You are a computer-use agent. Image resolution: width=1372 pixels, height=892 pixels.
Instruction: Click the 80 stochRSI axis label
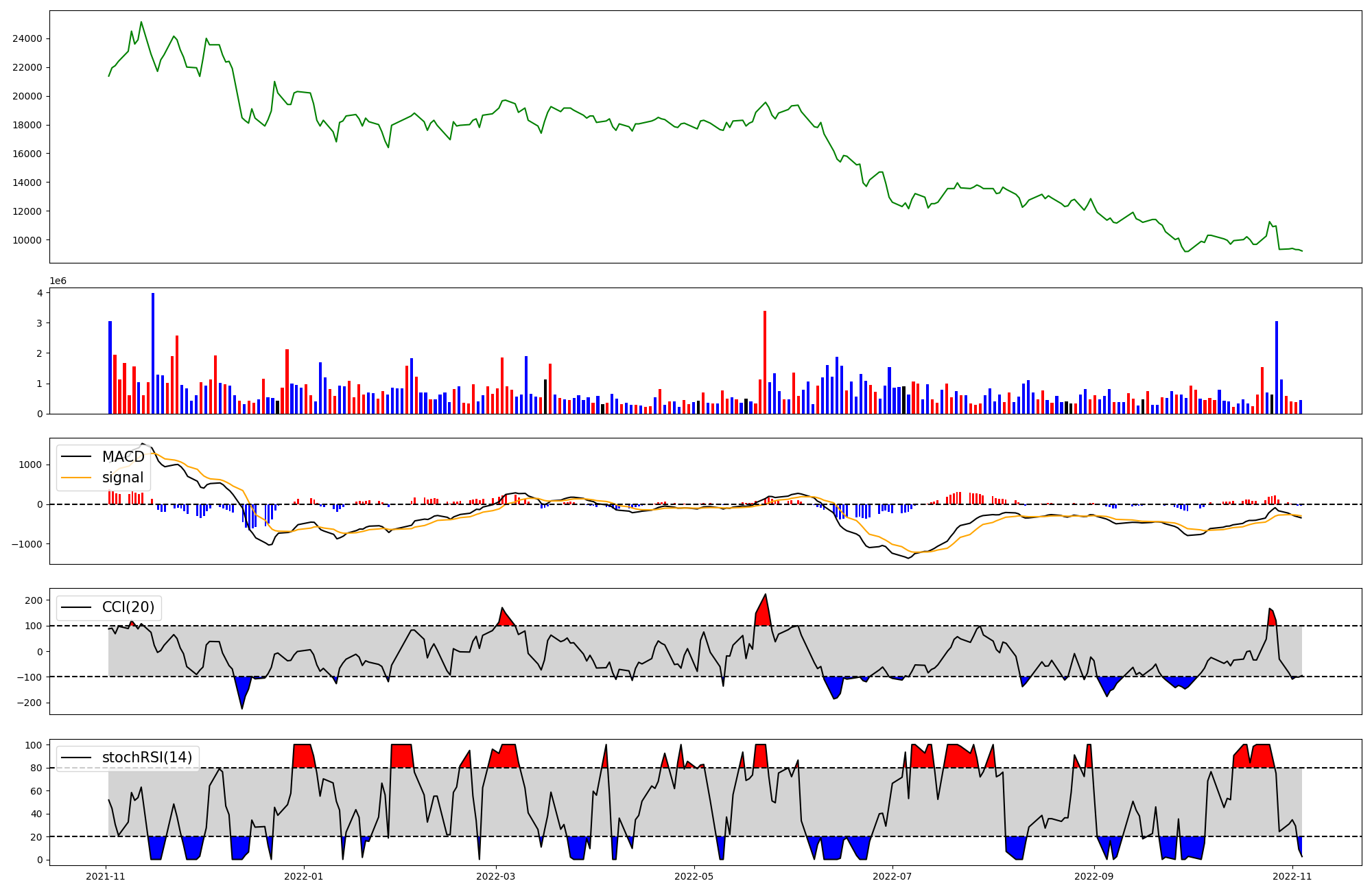36,768
